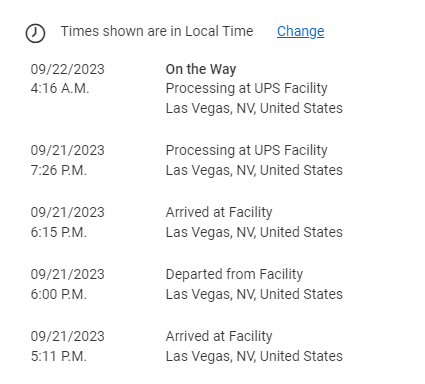Click Processing at UPS Facility for 7:26 P.M.

tap(247, 151)
